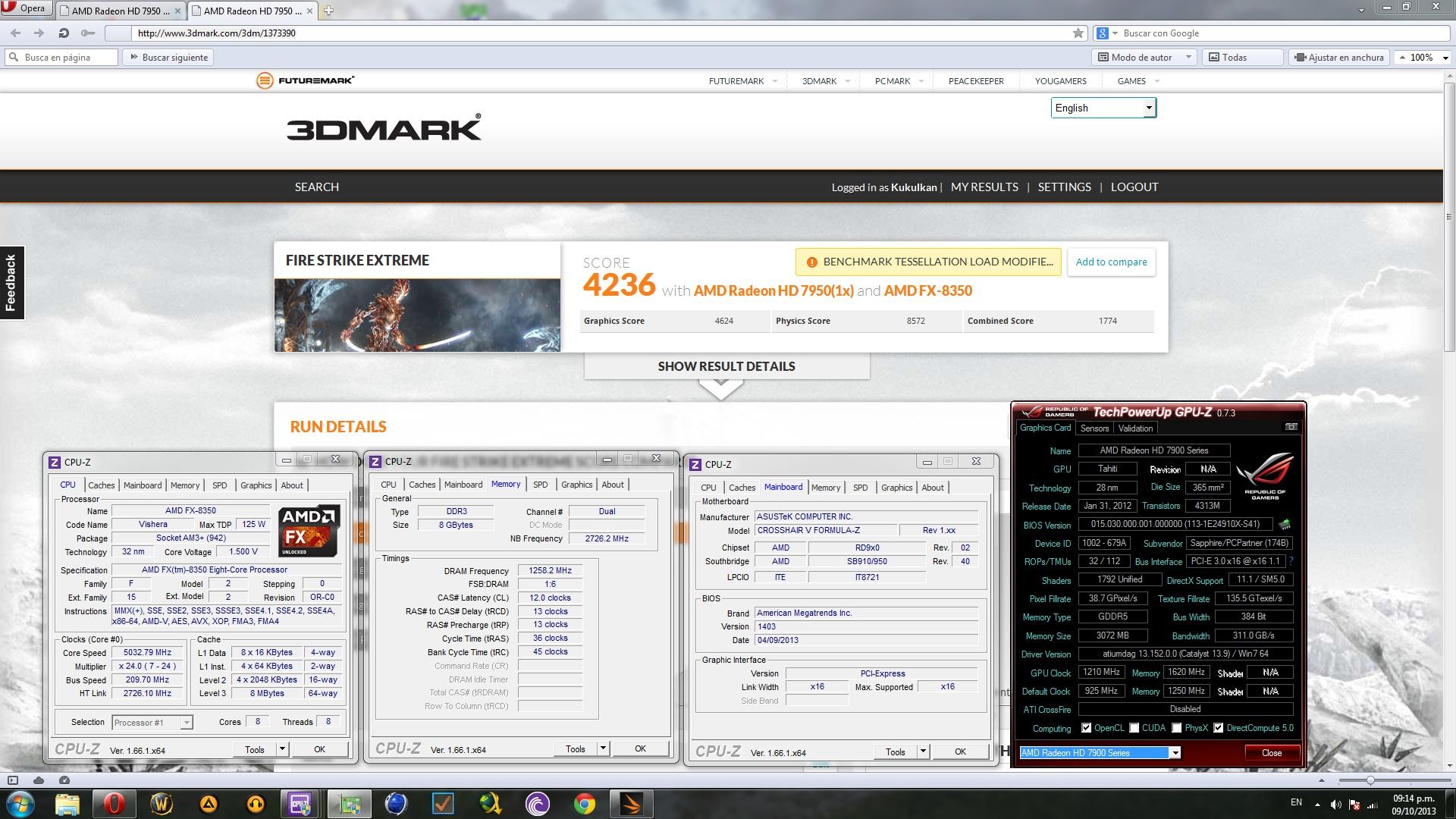Switch to Sensors tab in GPU-Z
This screenshot has width=1456, height=819.
coord(1094,428)
